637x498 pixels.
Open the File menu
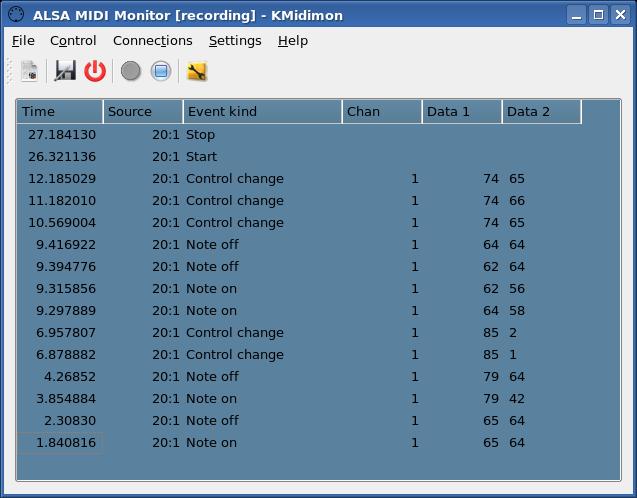(x=23, y=41)
